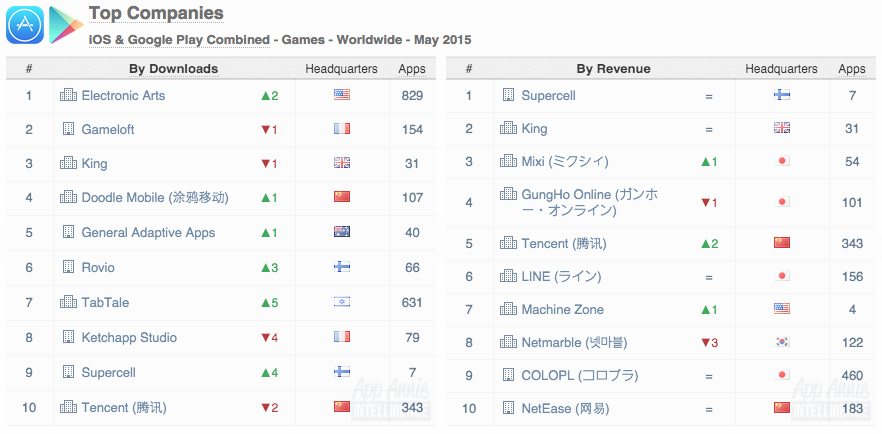Open Supercell in the downloads table

109,372
